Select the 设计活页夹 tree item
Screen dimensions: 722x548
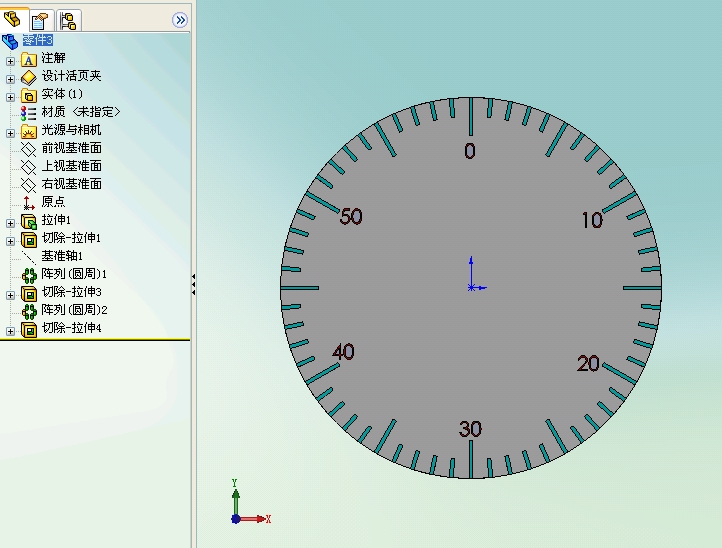coord(71,76)
